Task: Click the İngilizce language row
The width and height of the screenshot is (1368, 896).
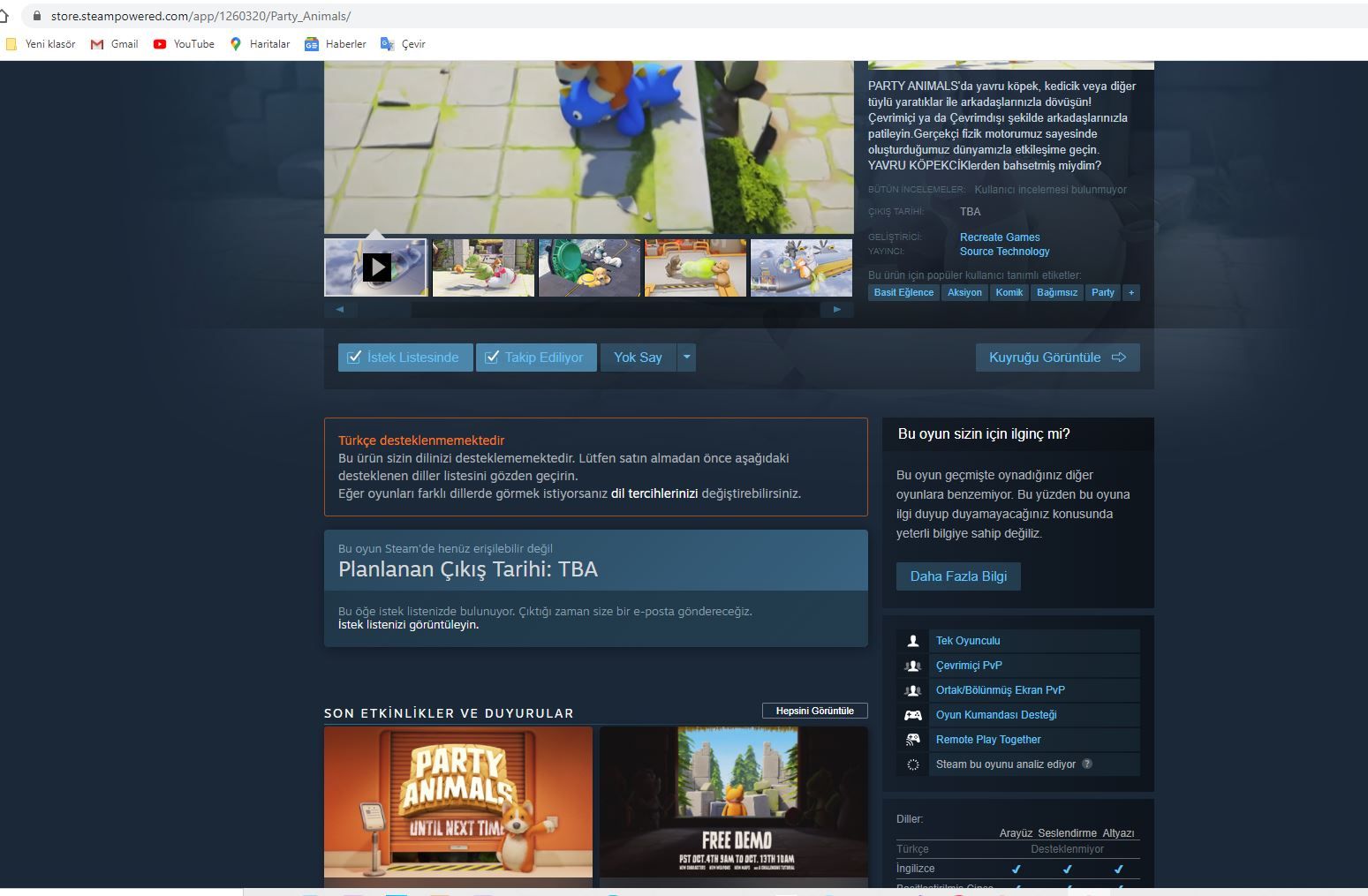Action: pyautogui.click(x=1018, y=869)
